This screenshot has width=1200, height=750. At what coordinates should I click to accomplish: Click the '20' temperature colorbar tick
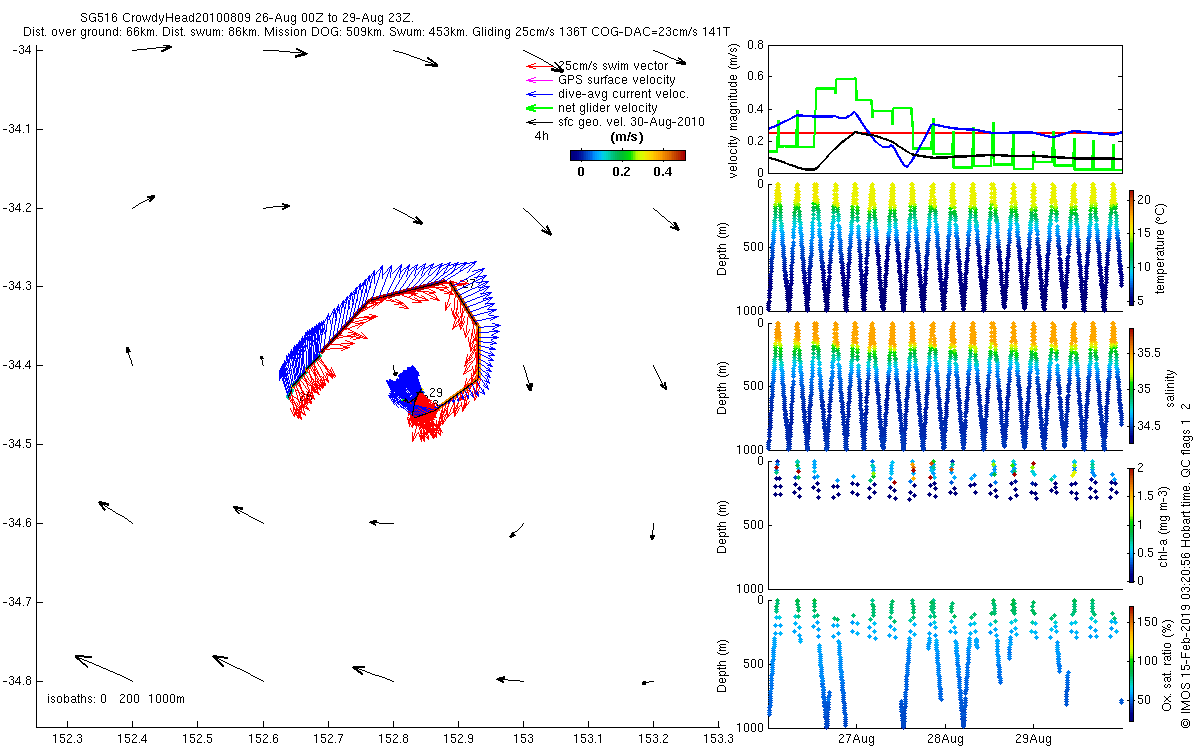1145,199
